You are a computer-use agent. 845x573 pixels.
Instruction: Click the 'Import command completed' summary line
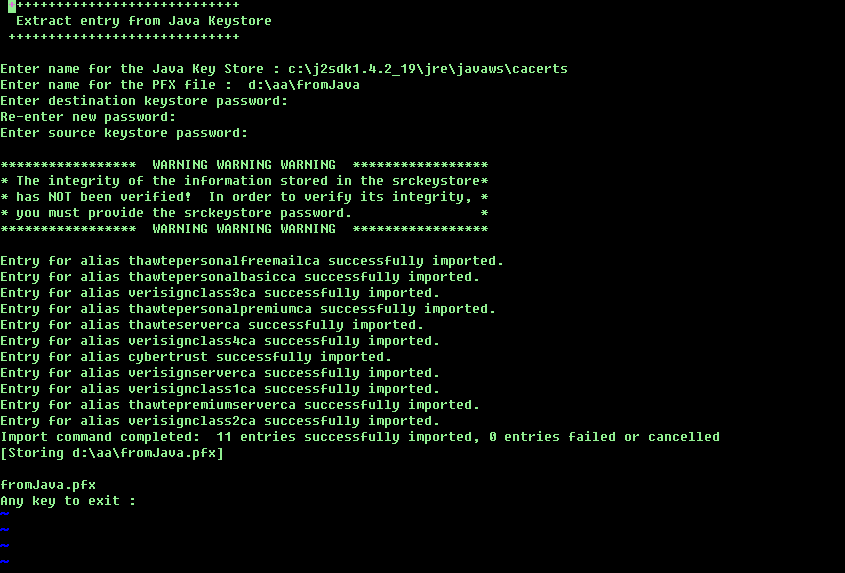(360, 437)
